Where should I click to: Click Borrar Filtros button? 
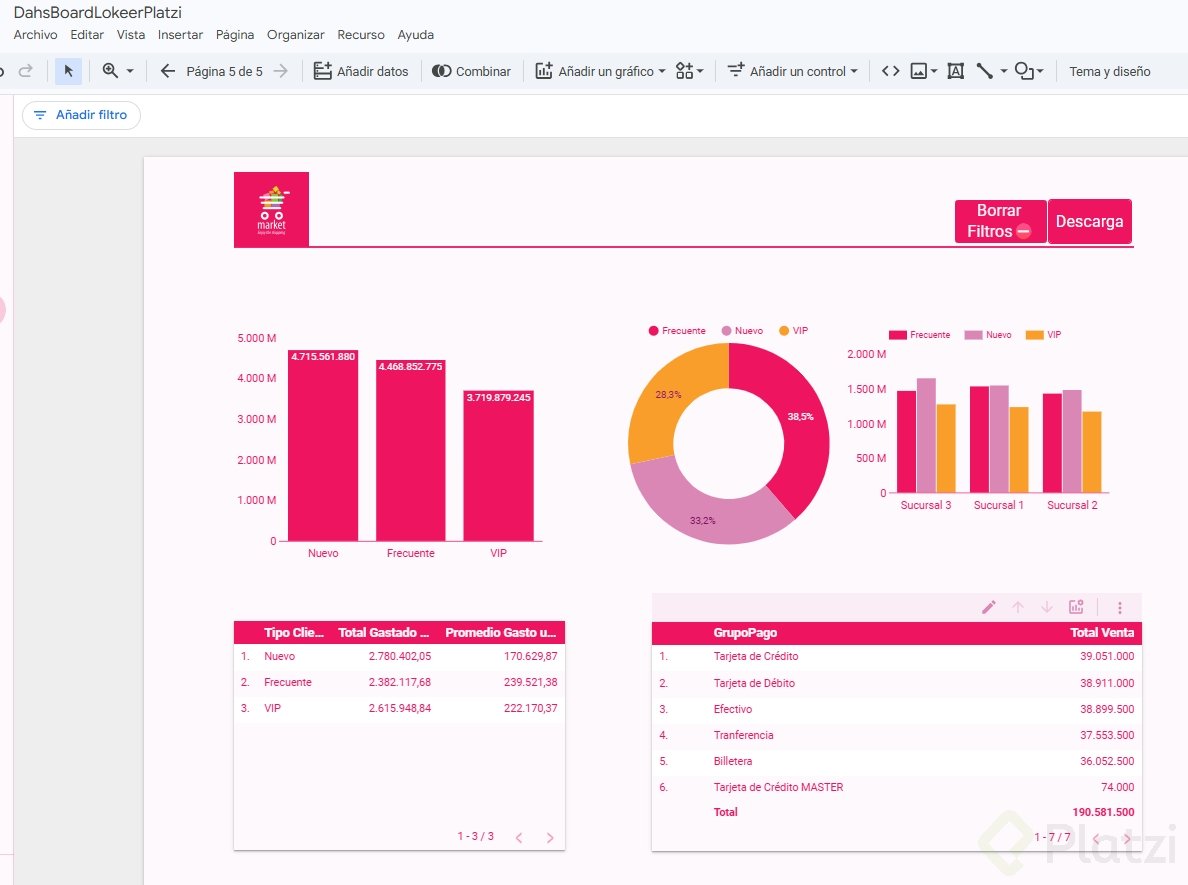point(1000,221)
